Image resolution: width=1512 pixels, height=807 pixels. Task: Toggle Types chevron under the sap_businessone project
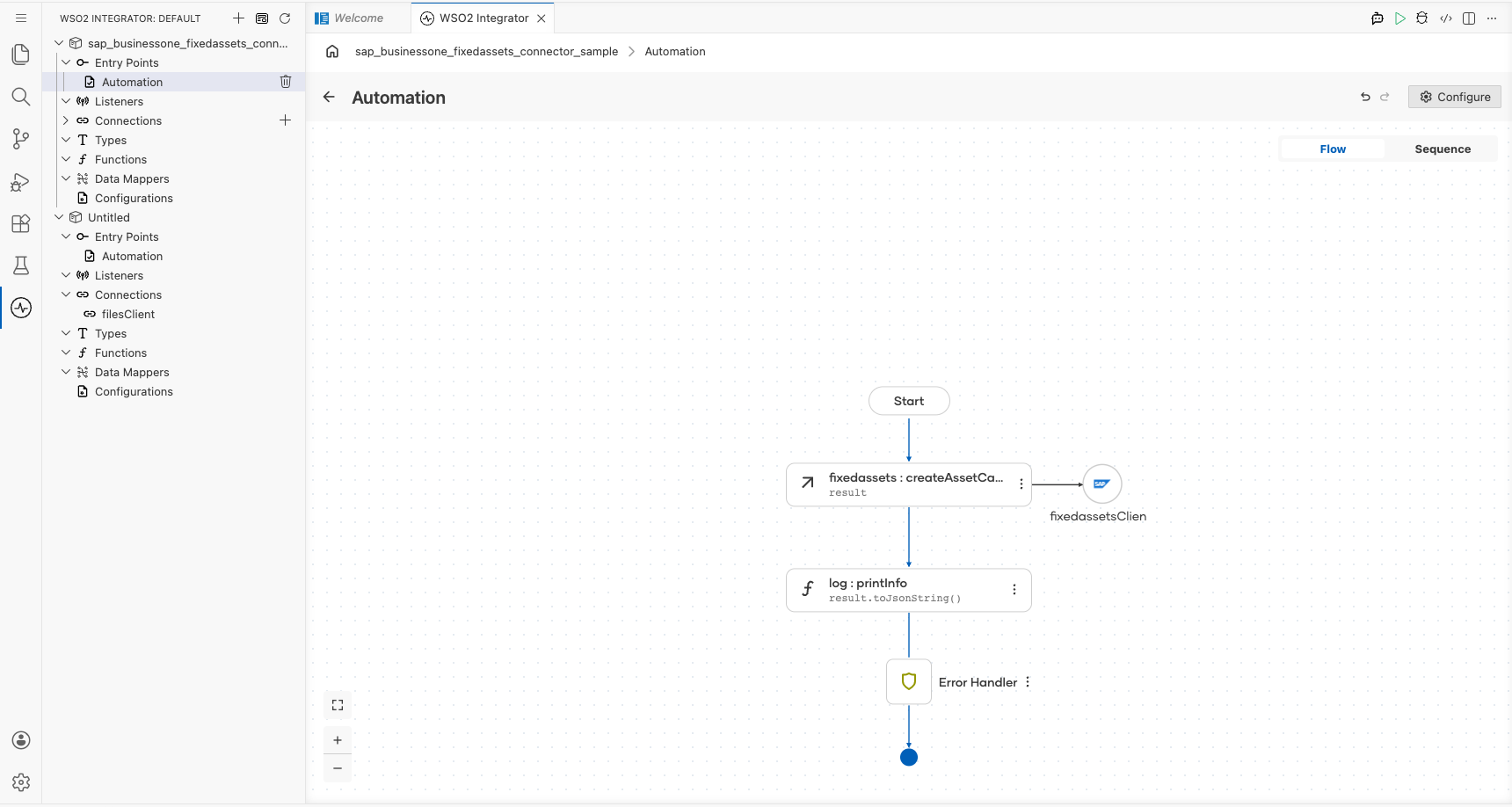coord(66,140)
